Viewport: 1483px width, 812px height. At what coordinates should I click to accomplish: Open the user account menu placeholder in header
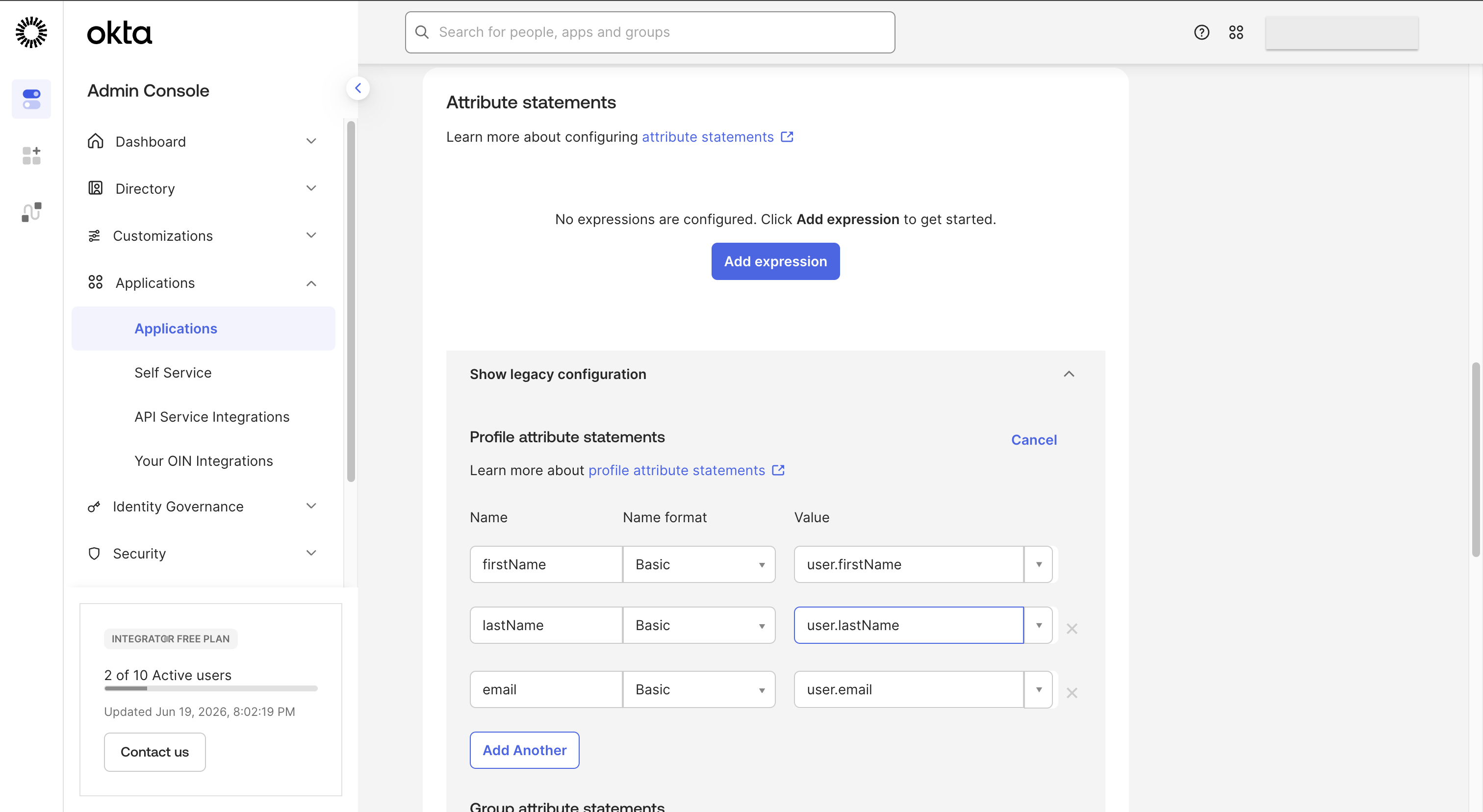pos(1341,32)
